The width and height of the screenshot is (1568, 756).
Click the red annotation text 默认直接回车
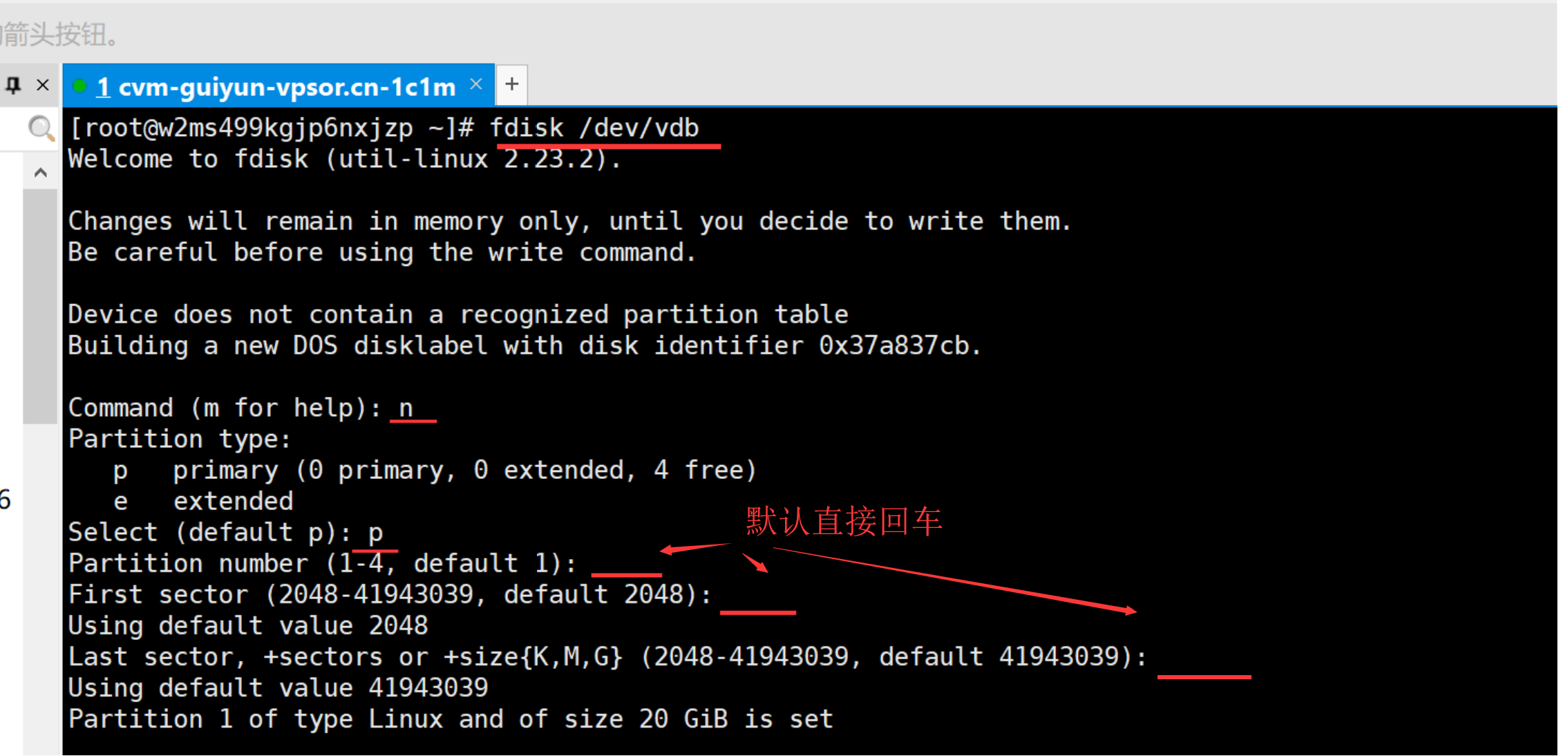coord(844,521)
